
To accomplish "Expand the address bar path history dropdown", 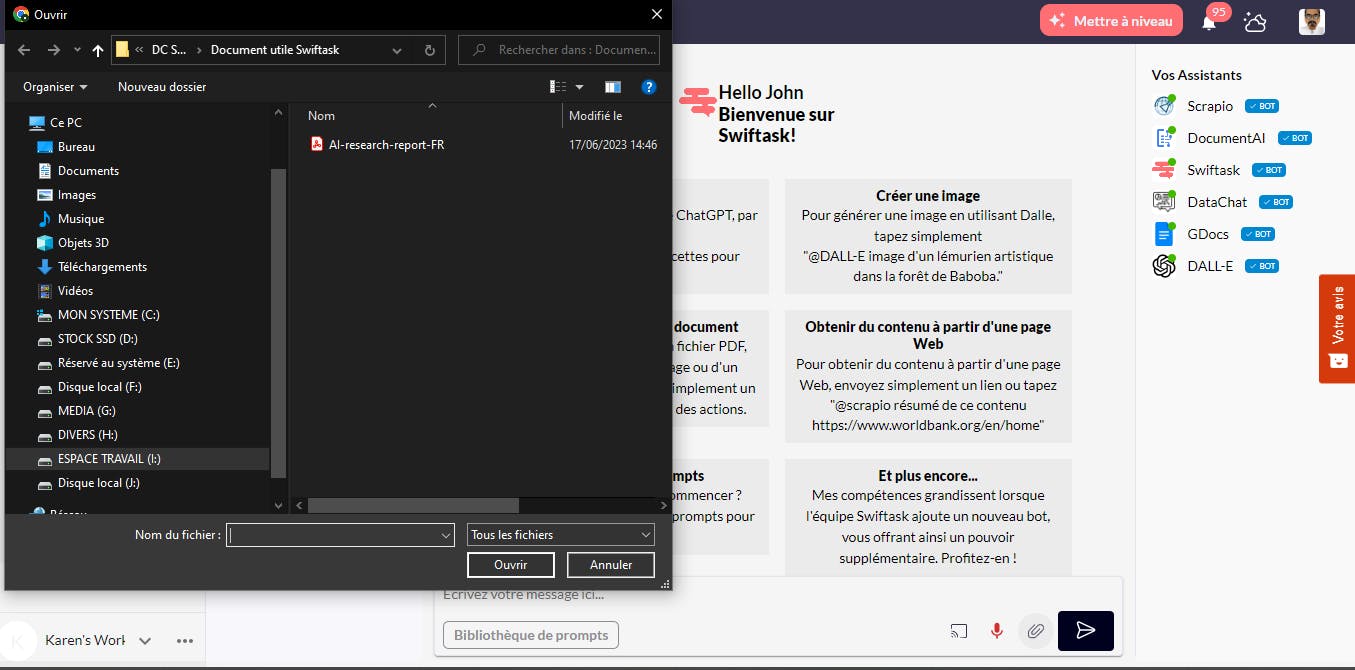I will (x=398, y=50).
